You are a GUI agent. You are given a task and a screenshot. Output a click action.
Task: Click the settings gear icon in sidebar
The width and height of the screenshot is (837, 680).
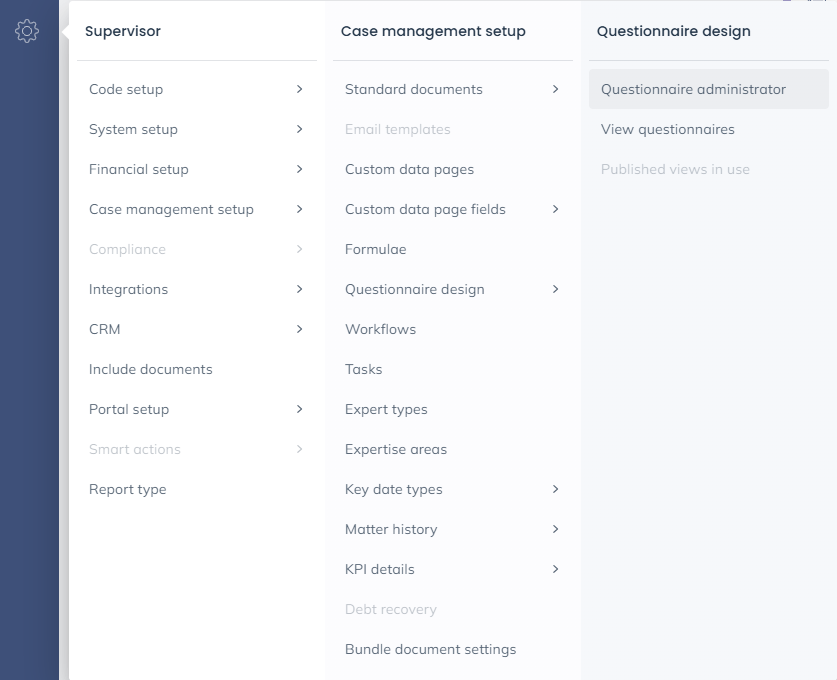tap(27, 31)
